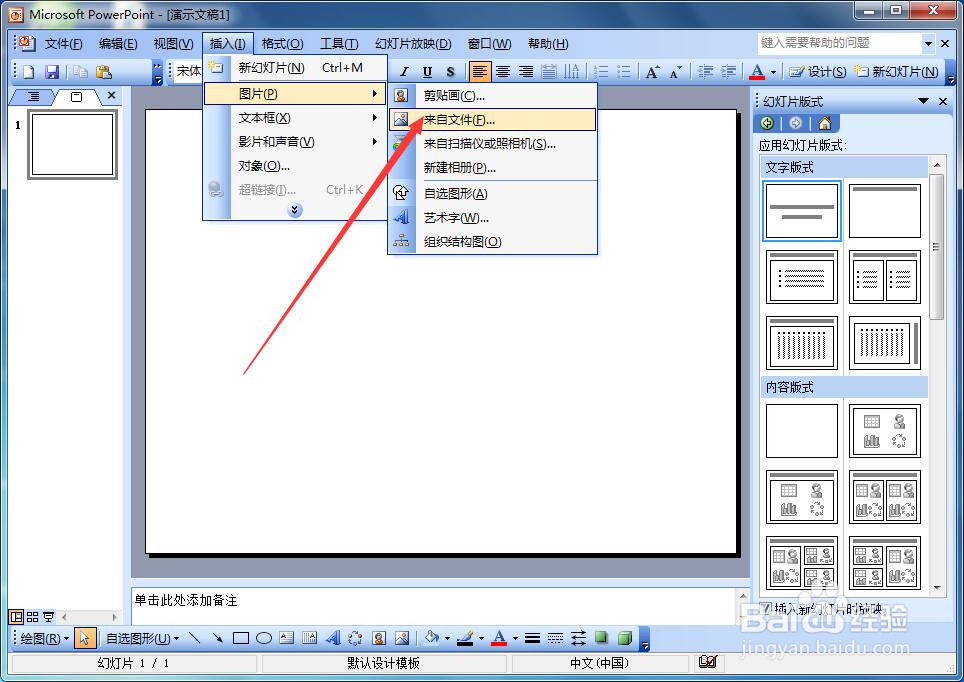Viewport: 964px width, 682px height.
Task: Click in the help question input box
Action: (839, 43)
